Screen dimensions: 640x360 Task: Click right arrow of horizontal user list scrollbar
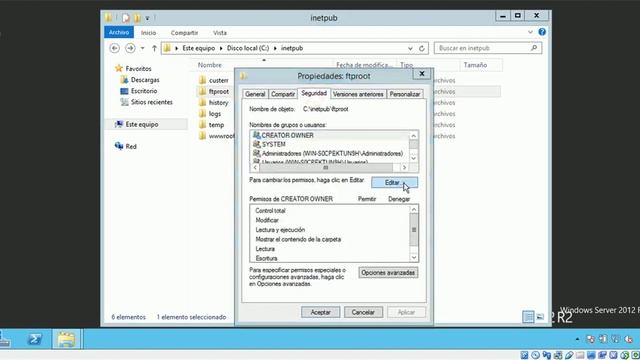click(404, 167)
